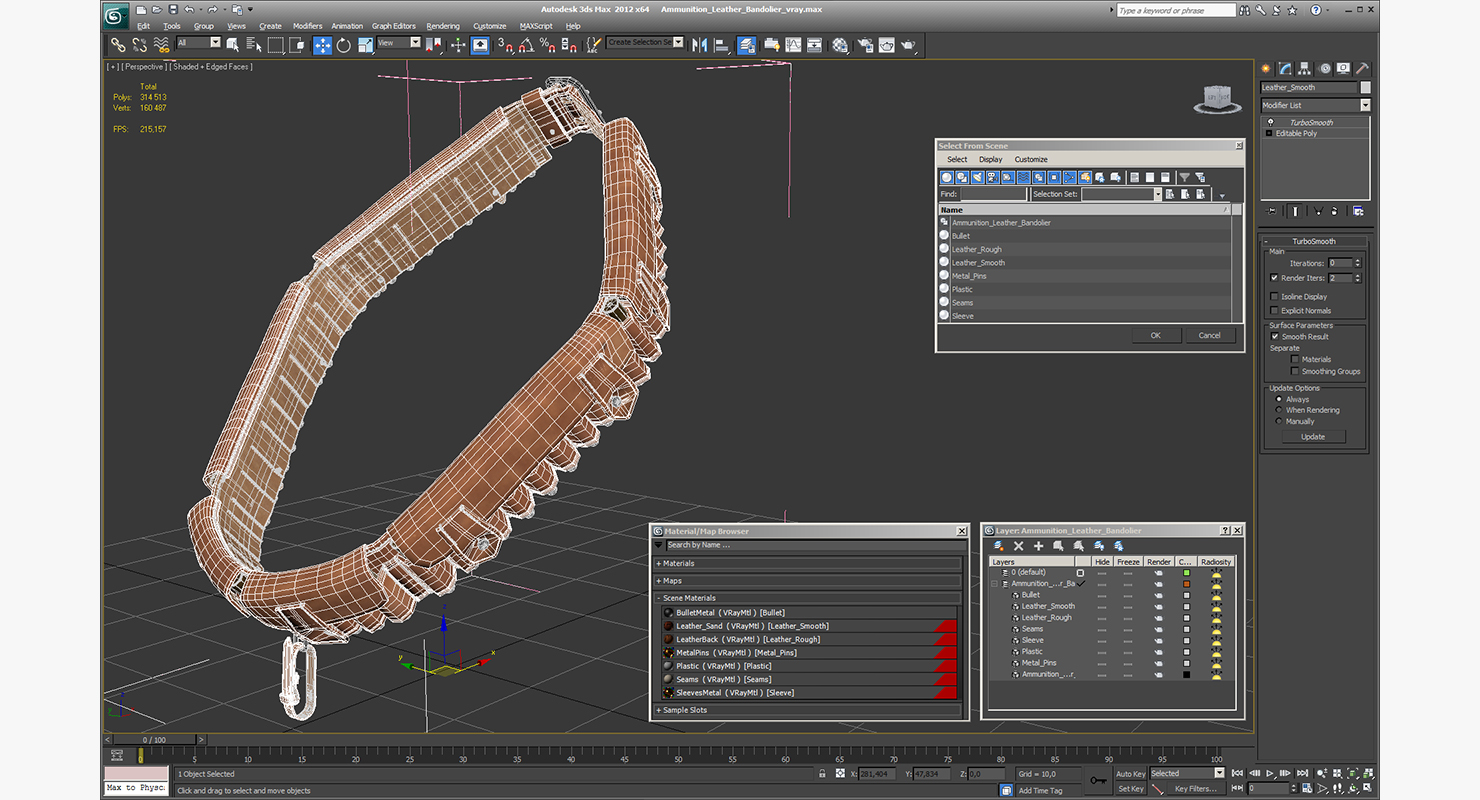Click Create New Layer icon in Layer dialog

pos(998,546)
